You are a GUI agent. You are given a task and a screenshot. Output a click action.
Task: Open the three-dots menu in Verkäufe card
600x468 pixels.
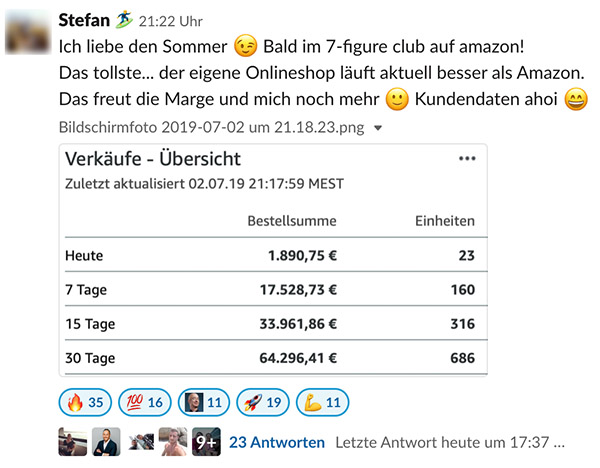467,158
